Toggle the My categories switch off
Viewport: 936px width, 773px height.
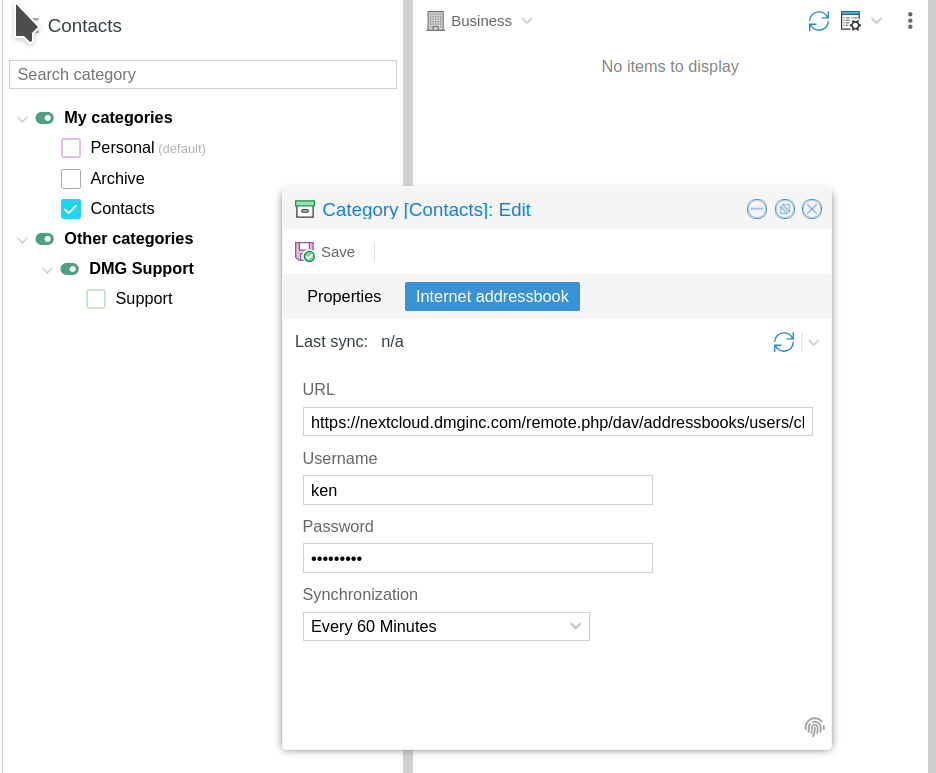click(45, 118)
